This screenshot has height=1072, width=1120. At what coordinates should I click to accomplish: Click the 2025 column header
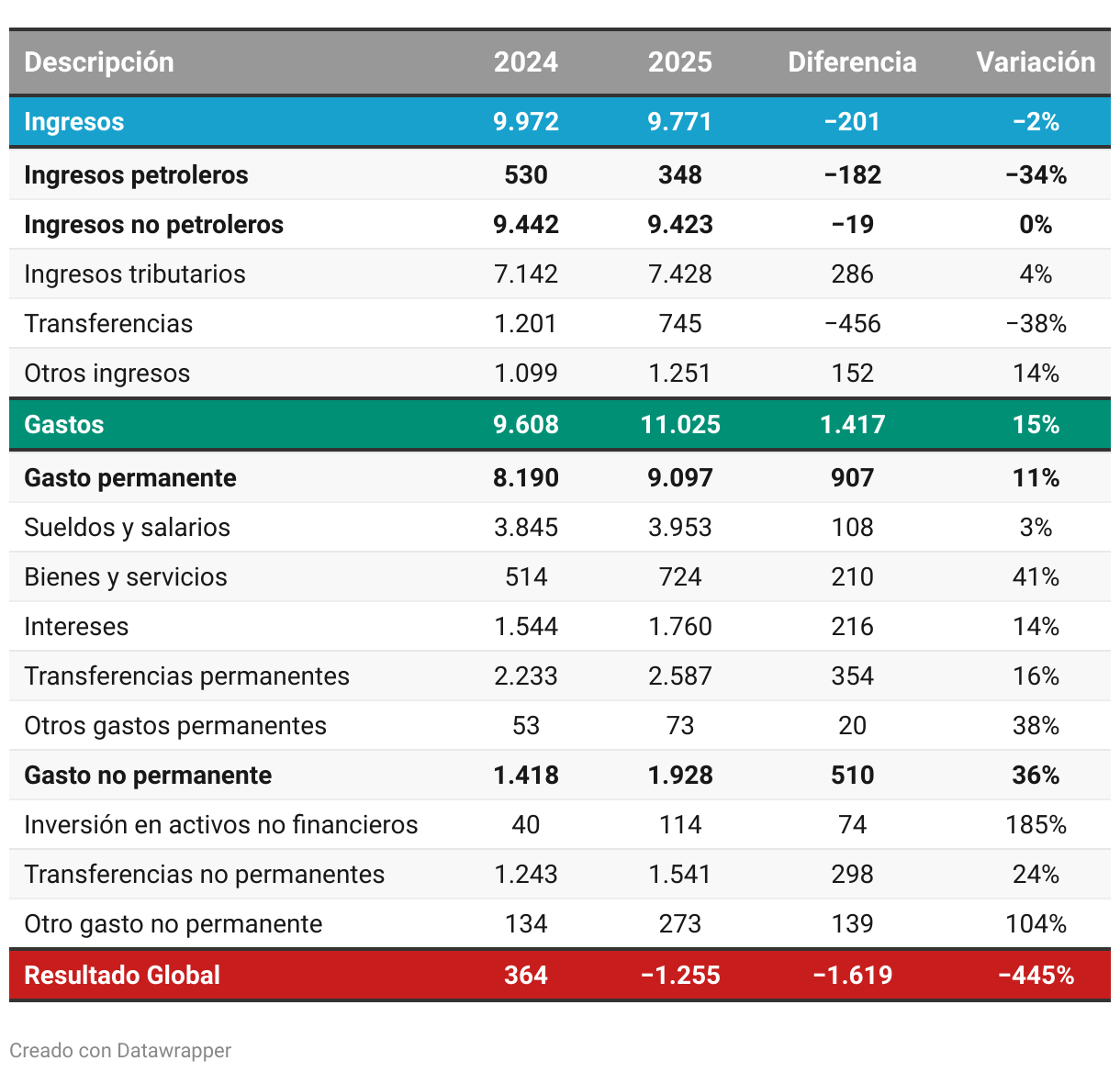pos(679,62)
